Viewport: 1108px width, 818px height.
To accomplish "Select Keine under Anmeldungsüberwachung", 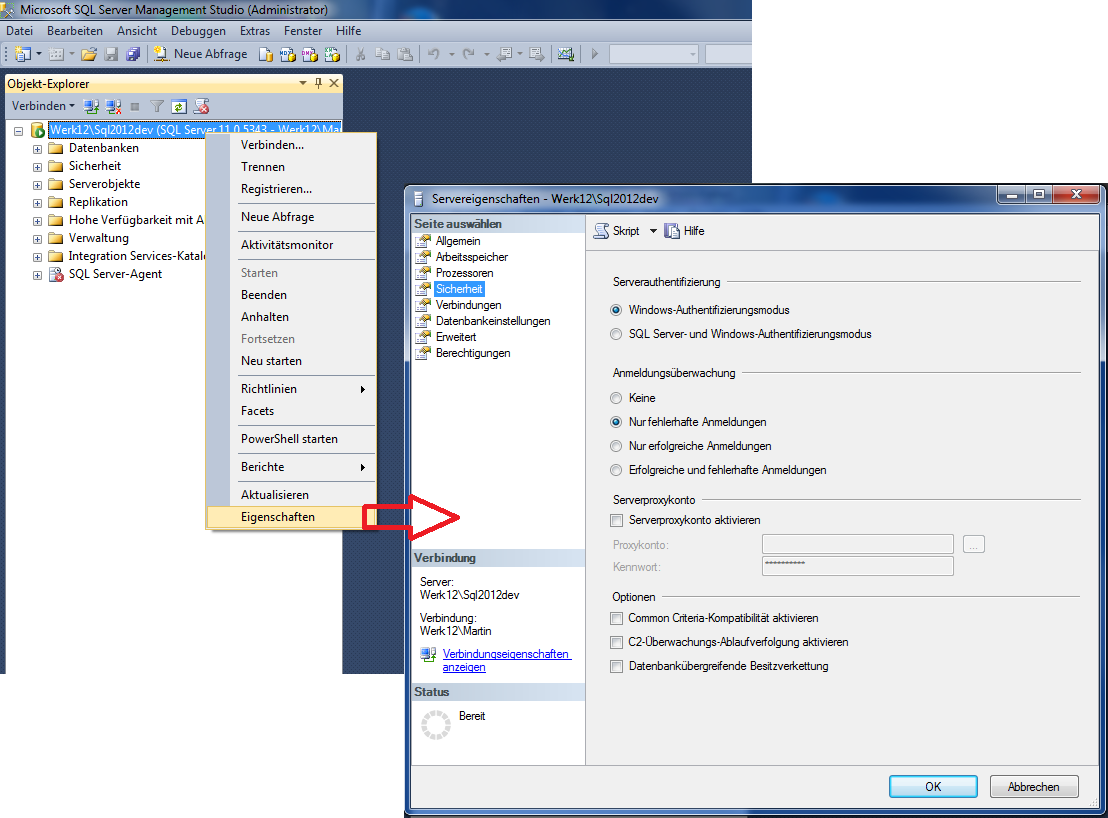I will (x=616, y=398).
